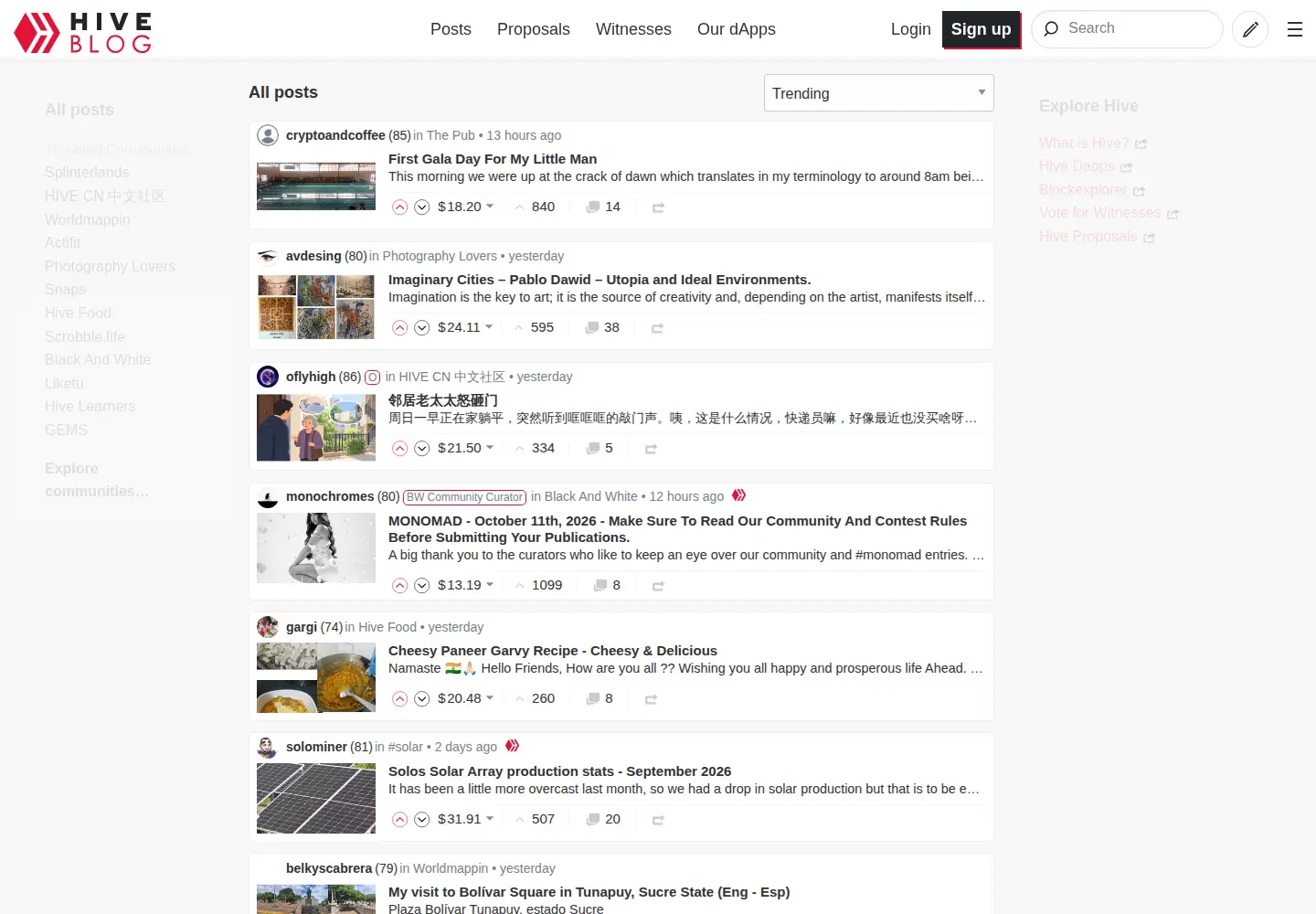
Task: Open comments icon on Imaginary Cities post
Action: click(592, 328)
